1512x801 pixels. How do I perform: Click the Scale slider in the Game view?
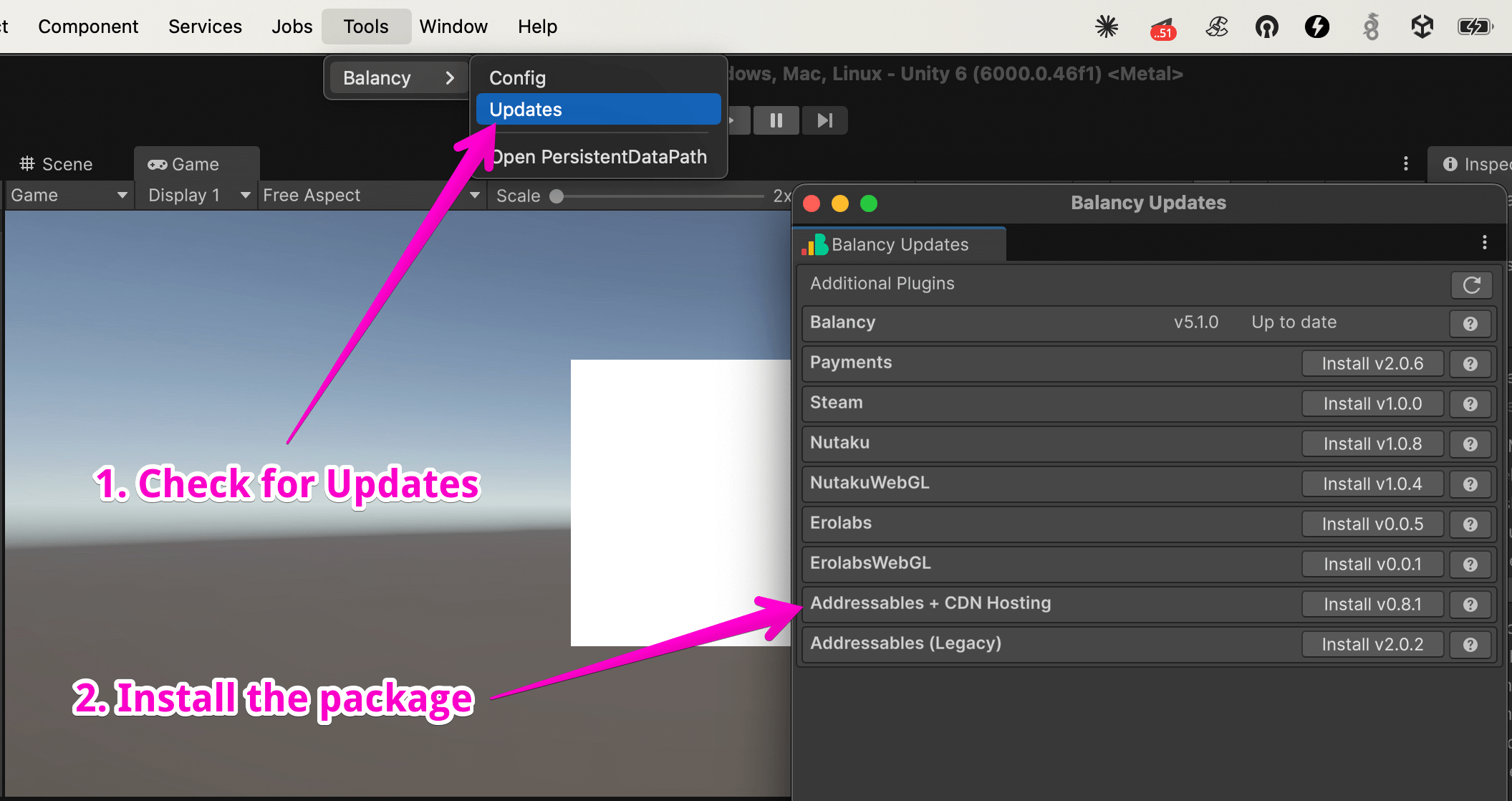pyautogui.click(x=557, y=196)
